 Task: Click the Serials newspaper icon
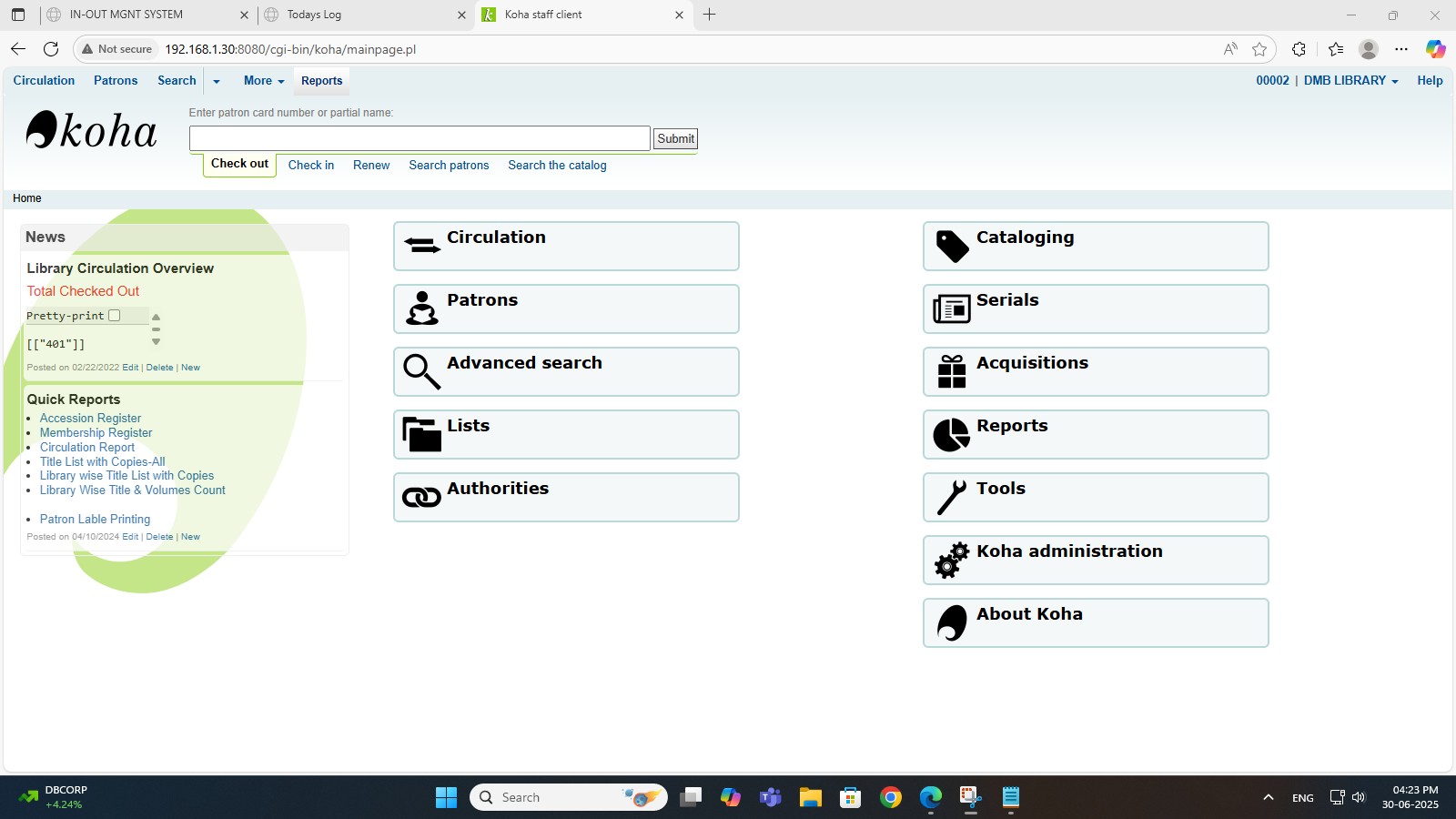pyautogui.click(x=952, y=309)
